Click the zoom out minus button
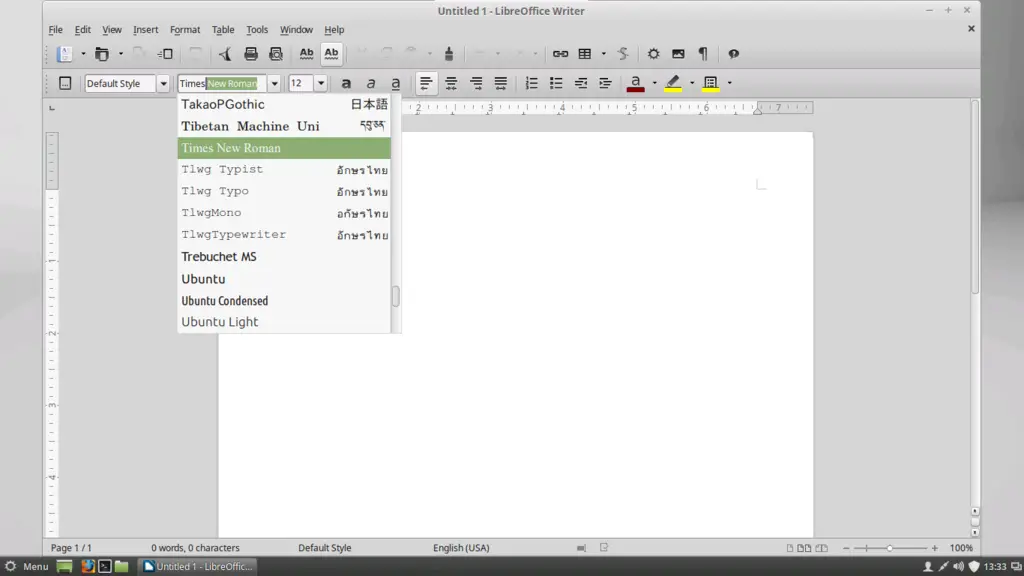This screenshot has width=1024, height=576. [846, 548]
